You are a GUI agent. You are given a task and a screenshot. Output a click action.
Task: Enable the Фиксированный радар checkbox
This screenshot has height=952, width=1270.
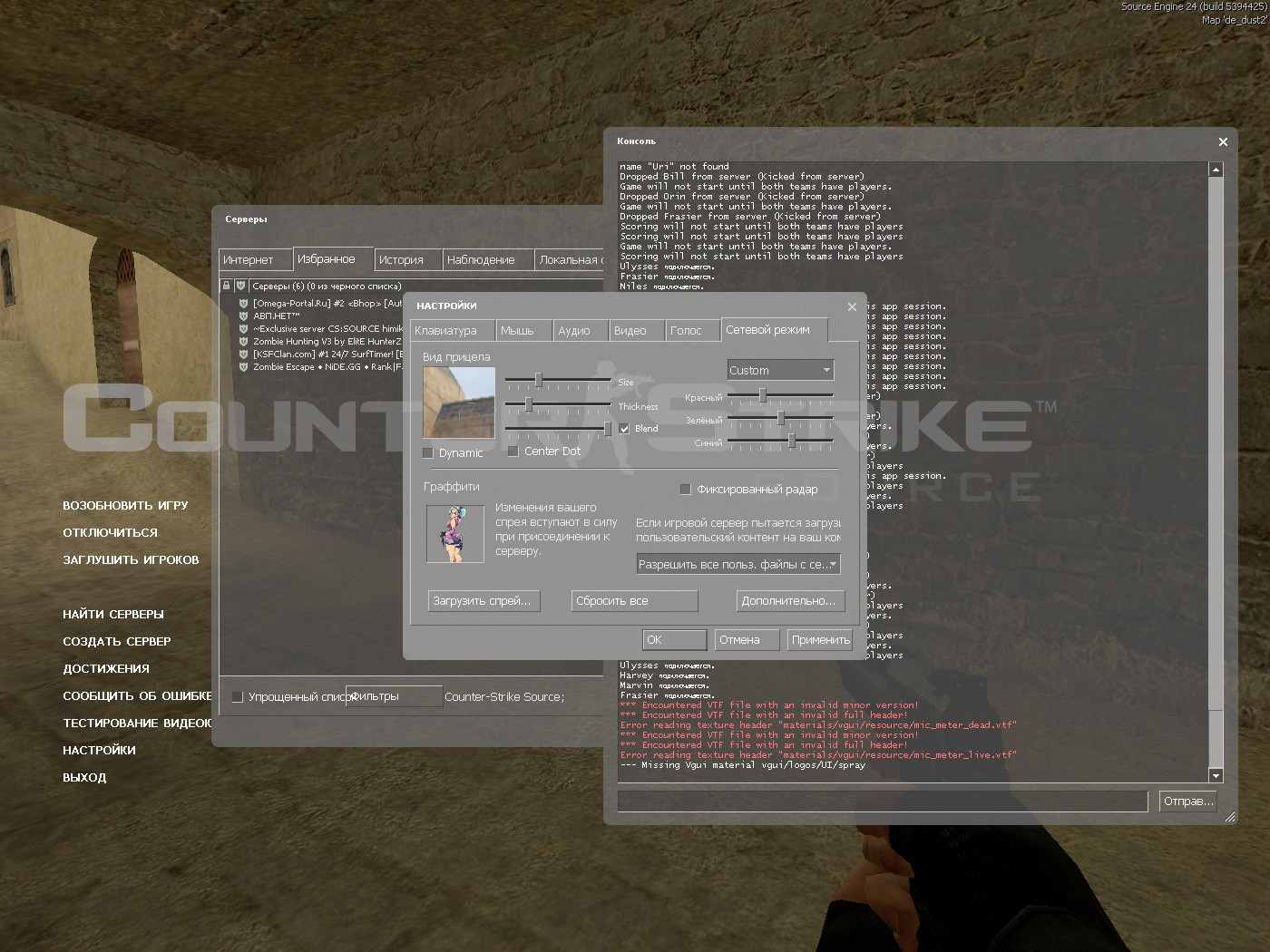point(687,489)
